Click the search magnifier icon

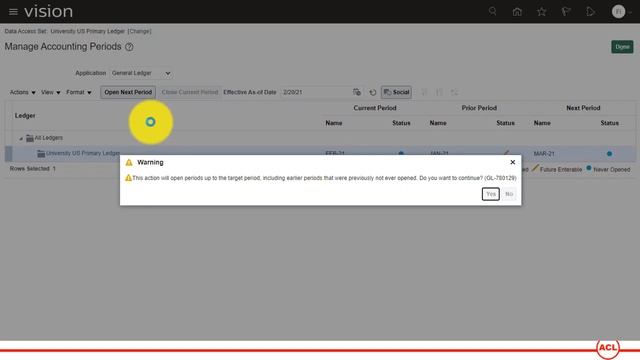point(493,11)
